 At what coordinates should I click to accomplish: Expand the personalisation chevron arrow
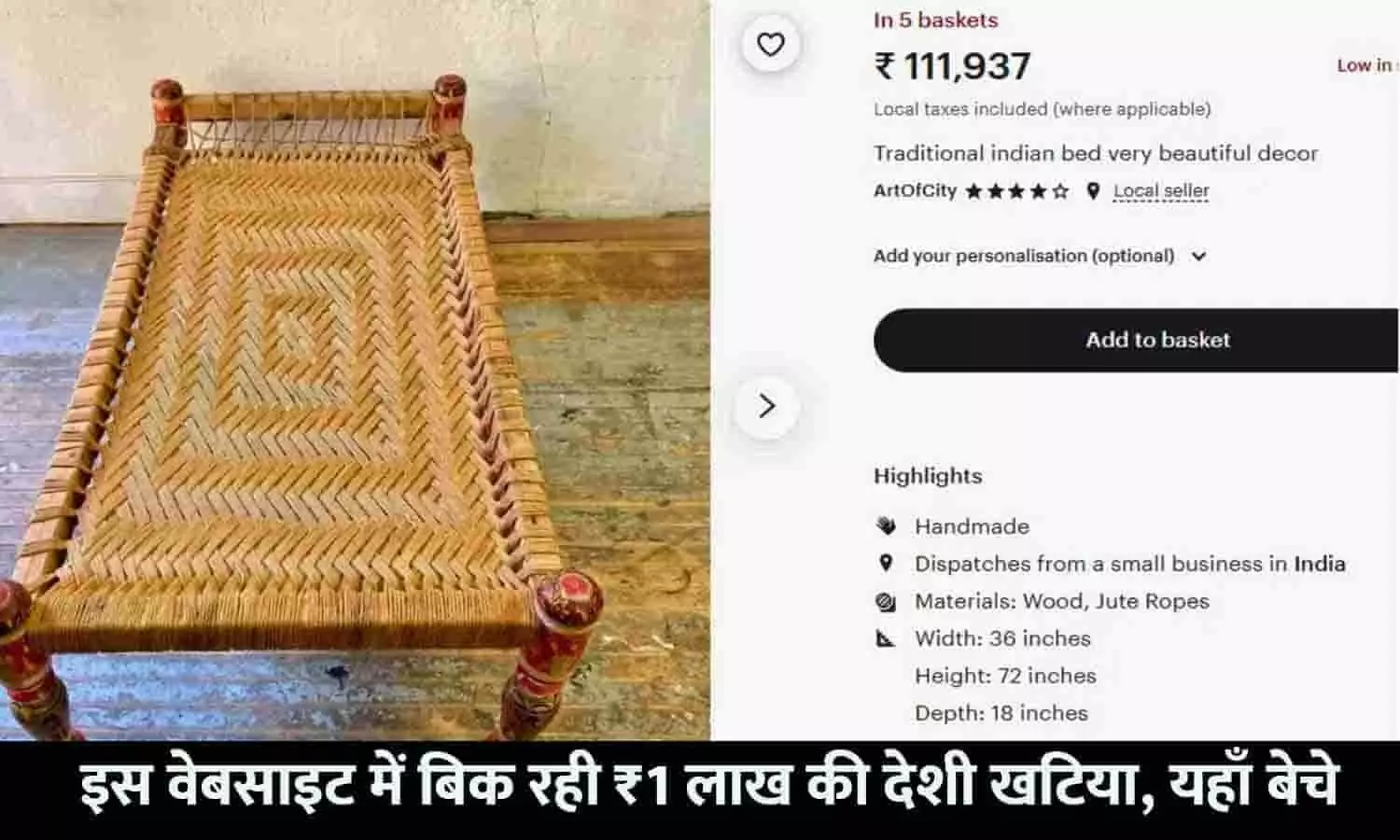[1198, 256]
